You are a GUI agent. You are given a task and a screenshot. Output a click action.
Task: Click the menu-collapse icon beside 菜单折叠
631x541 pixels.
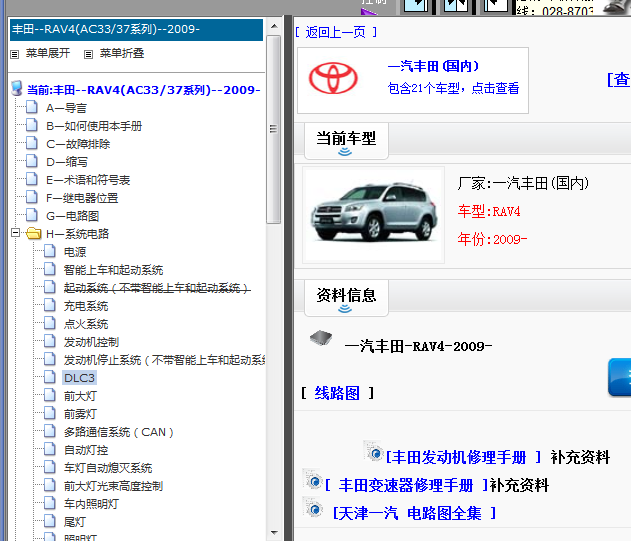pos(89,54)
